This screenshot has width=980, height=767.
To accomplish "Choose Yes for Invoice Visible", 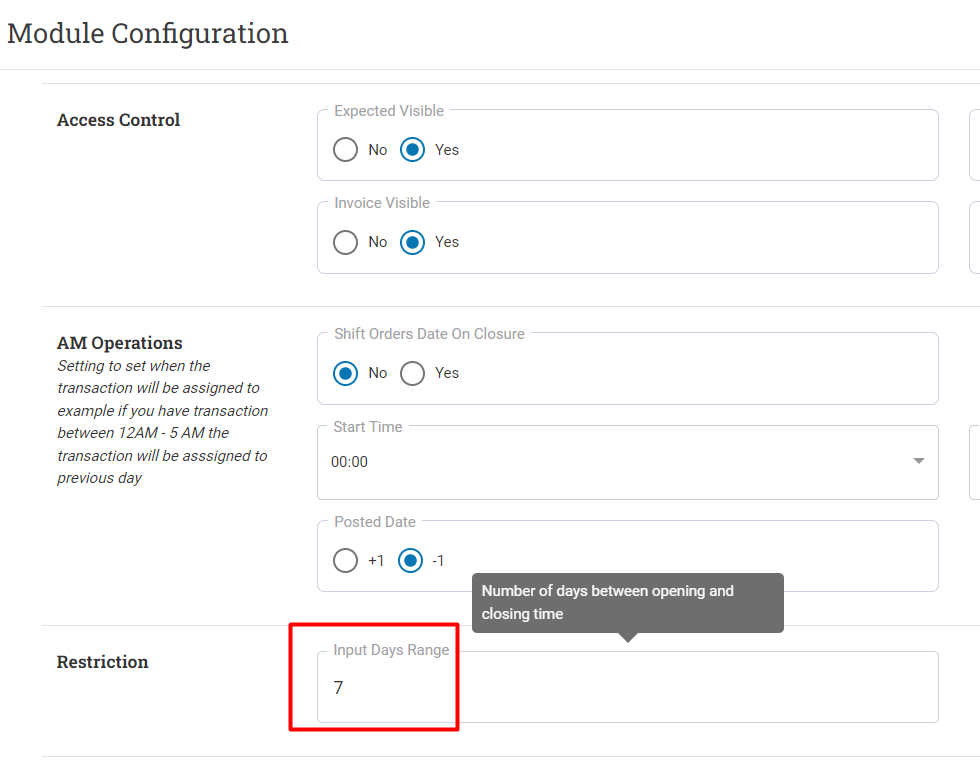I will point(412,243).
